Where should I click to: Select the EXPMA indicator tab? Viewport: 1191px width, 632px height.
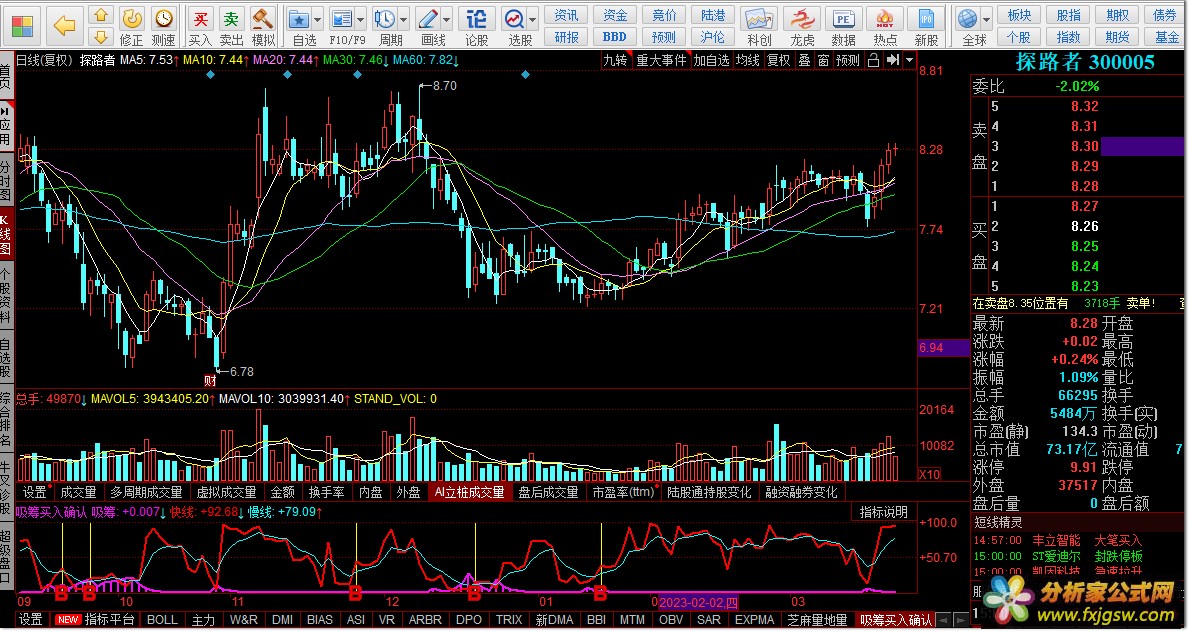tap(753, 620)
